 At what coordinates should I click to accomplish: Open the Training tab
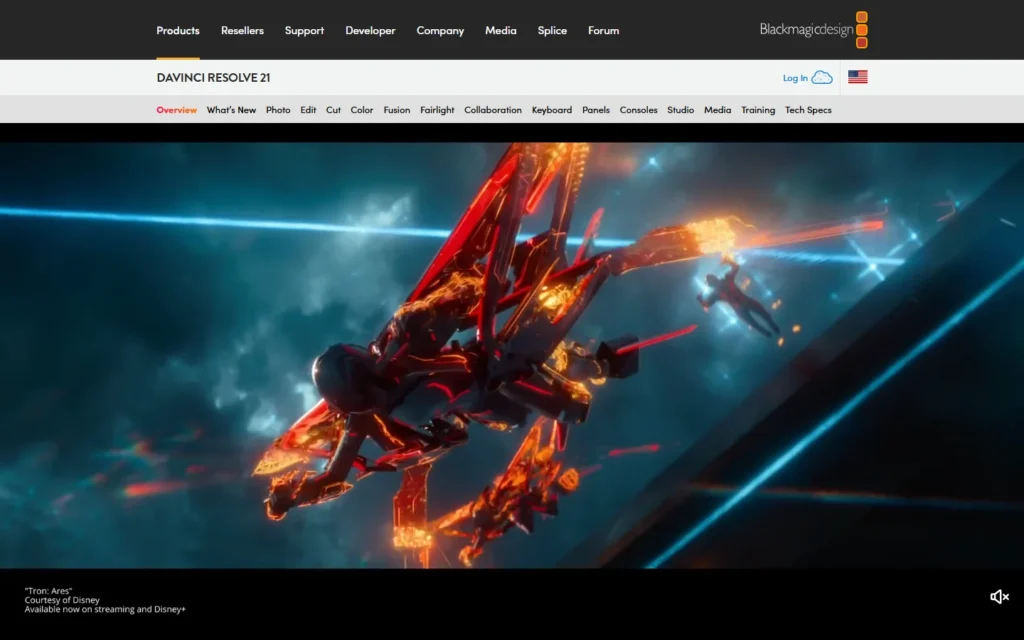[x=758, y=110]
